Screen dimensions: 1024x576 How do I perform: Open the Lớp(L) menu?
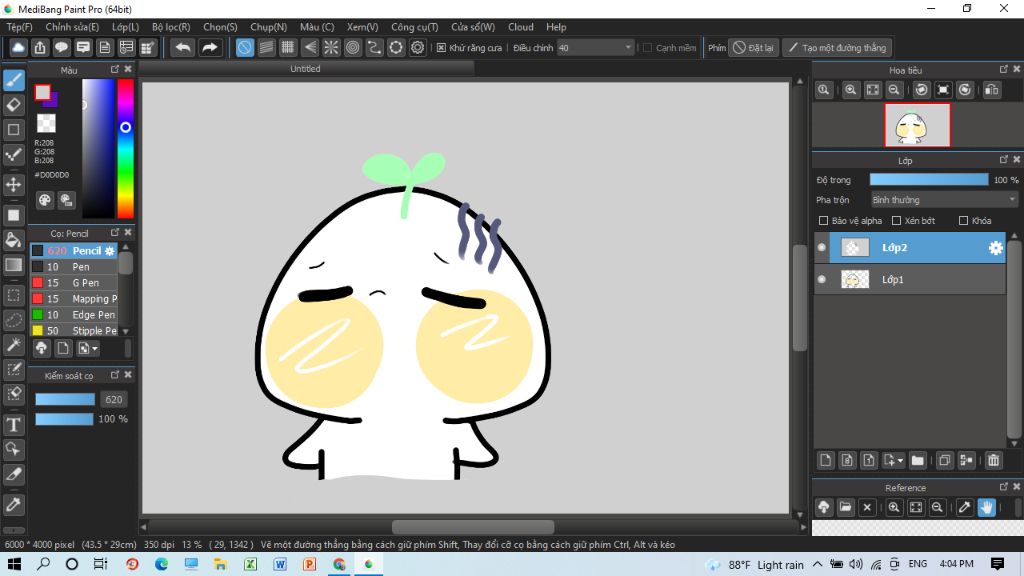click(x=125, y=27)
